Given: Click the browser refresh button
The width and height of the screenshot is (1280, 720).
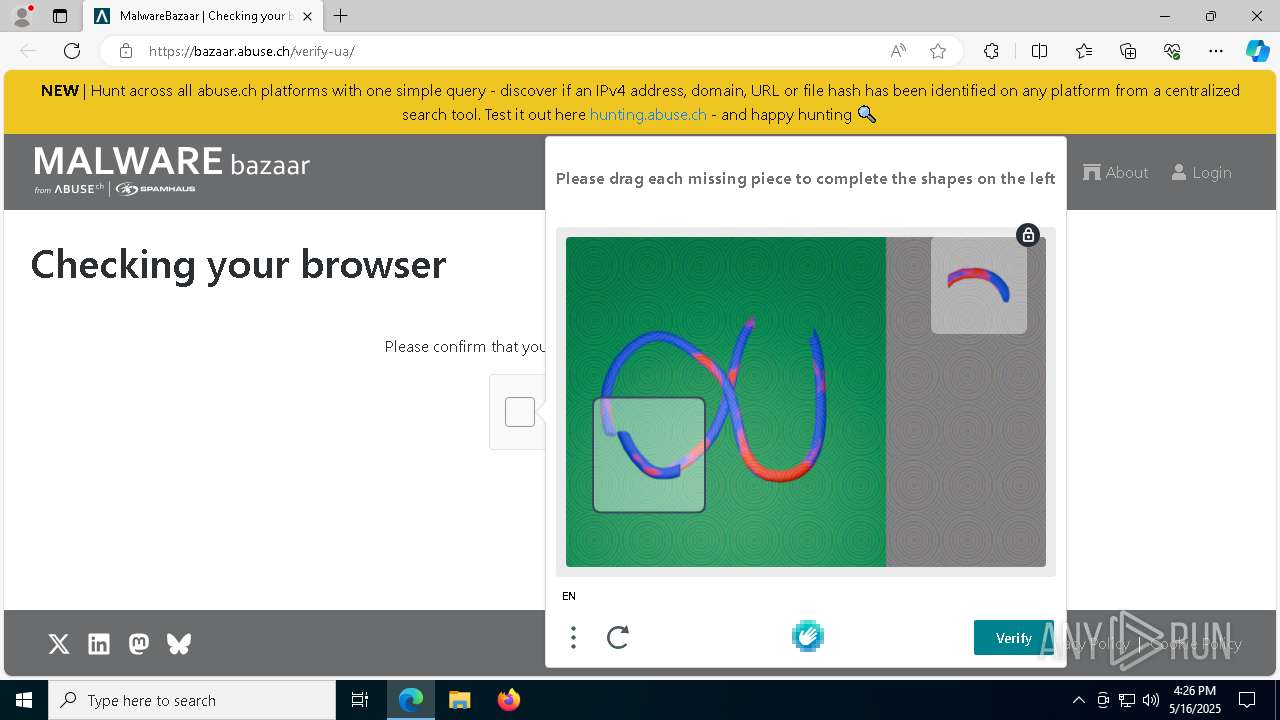Looking at the screenshot, I should click(x=72, y=51).
